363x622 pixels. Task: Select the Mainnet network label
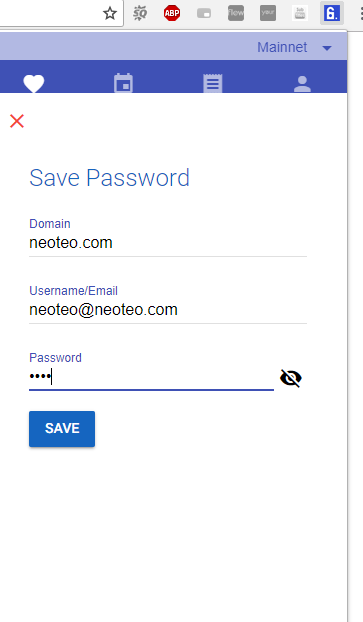coord(282,47)
